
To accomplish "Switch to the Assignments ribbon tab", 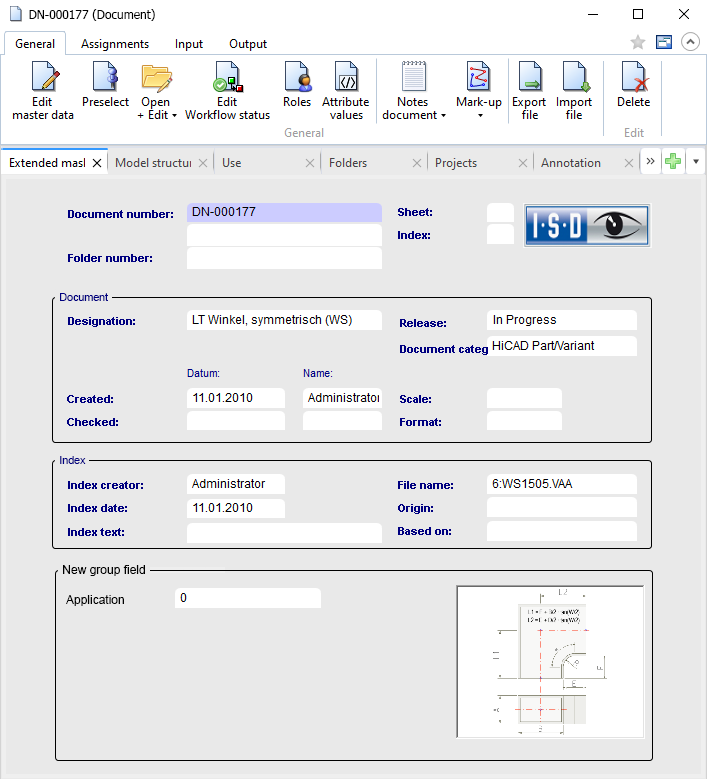I will tap(115, 44).
